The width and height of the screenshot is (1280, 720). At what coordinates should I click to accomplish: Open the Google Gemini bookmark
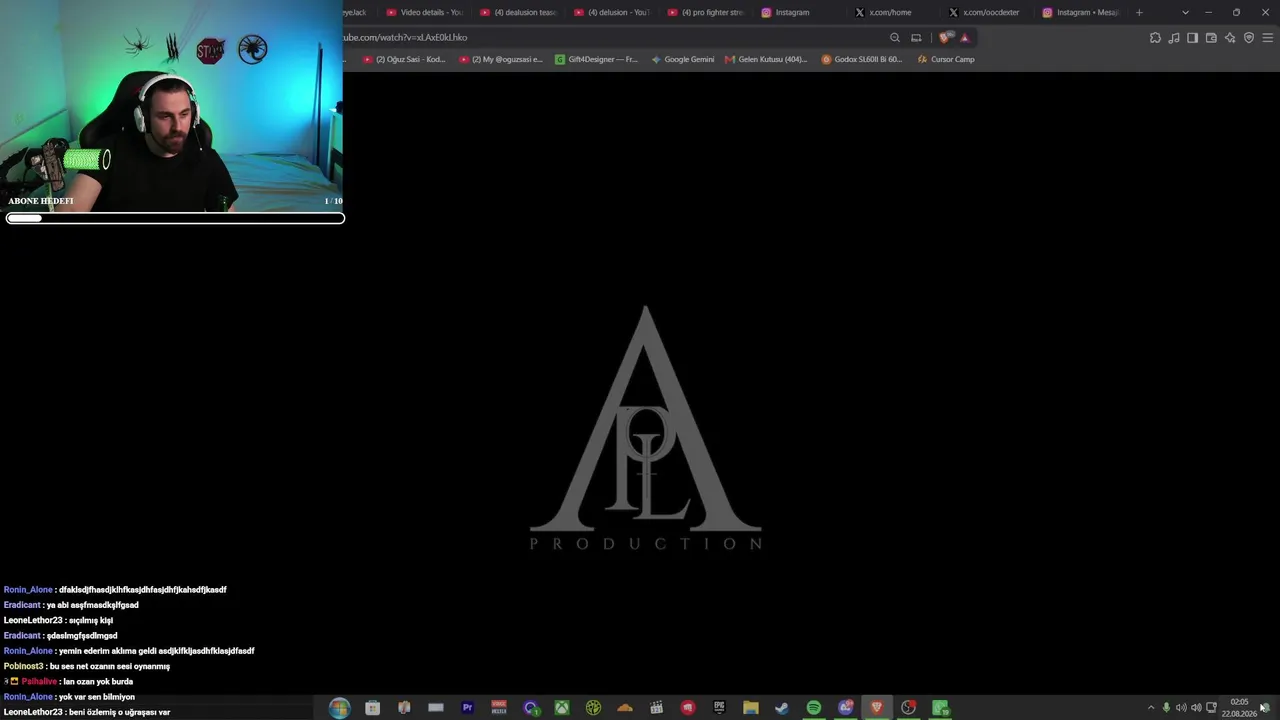(x=683, y=59)
